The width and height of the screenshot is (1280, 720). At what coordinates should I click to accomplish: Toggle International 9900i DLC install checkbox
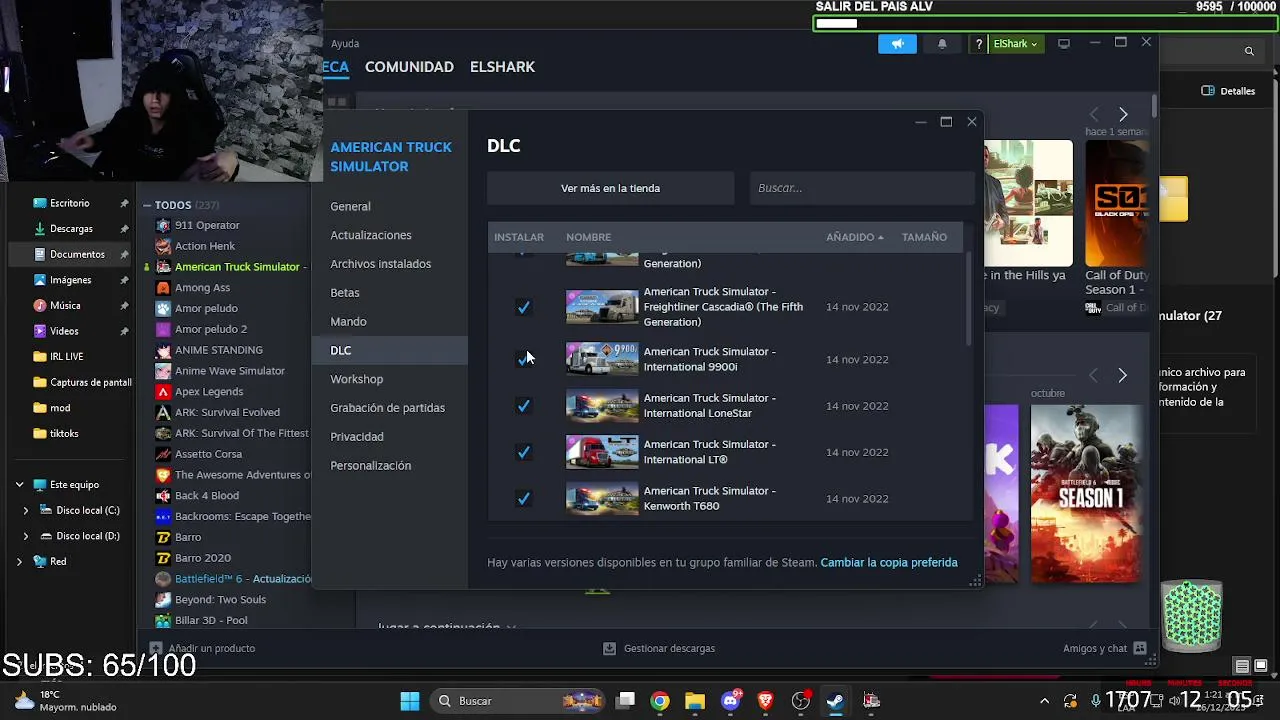tap(523, 359)
